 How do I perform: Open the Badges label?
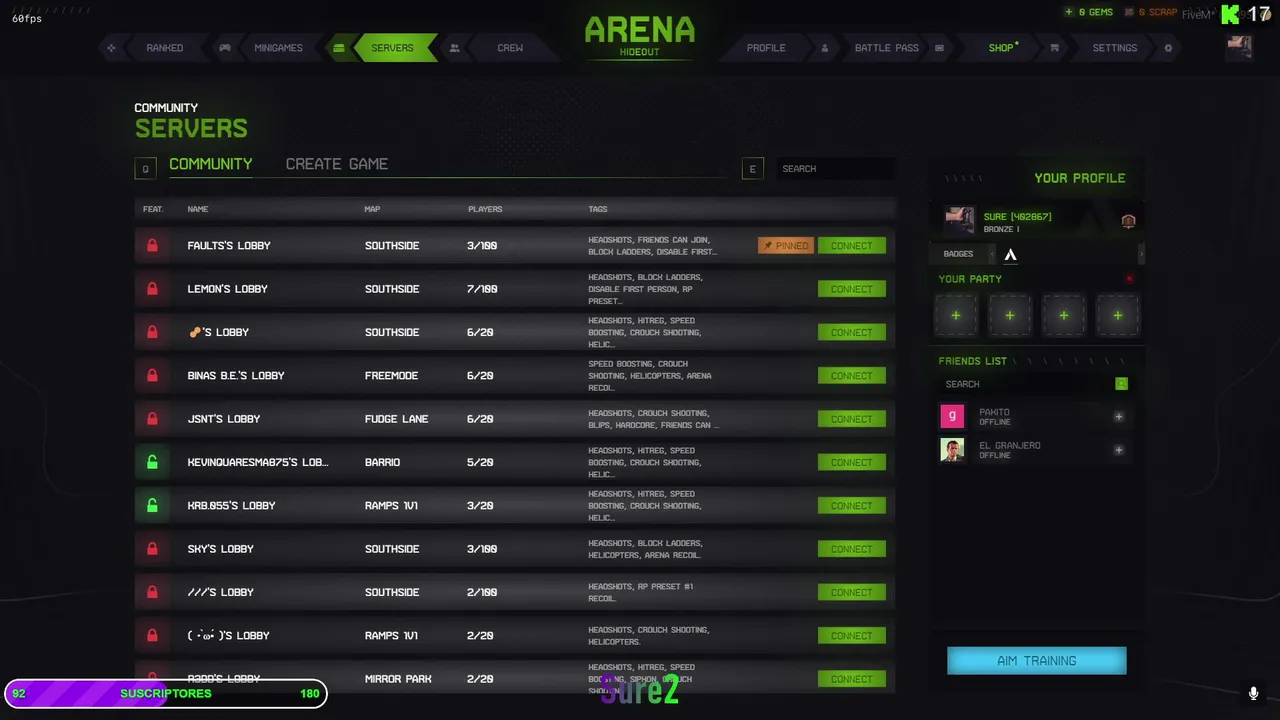click(958, 254)
